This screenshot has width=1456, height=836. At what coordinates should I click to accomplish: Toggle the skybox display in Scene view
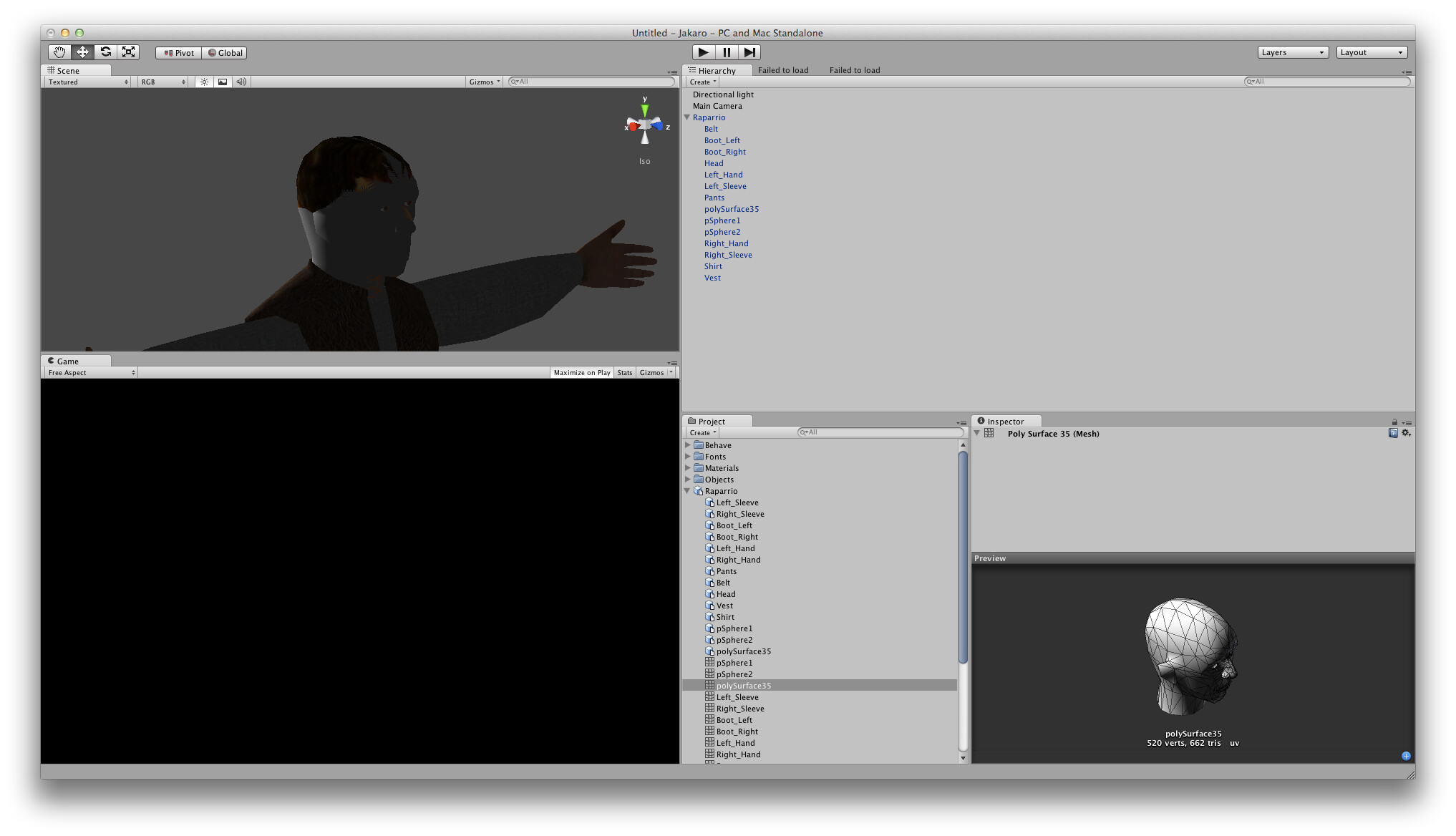(x=223, y=82)
